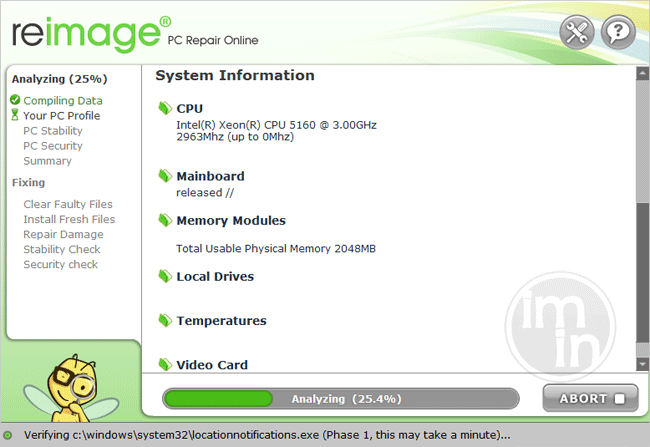
Task: Click the green tag icon next to Mainboard
Action: click(165, 176)
